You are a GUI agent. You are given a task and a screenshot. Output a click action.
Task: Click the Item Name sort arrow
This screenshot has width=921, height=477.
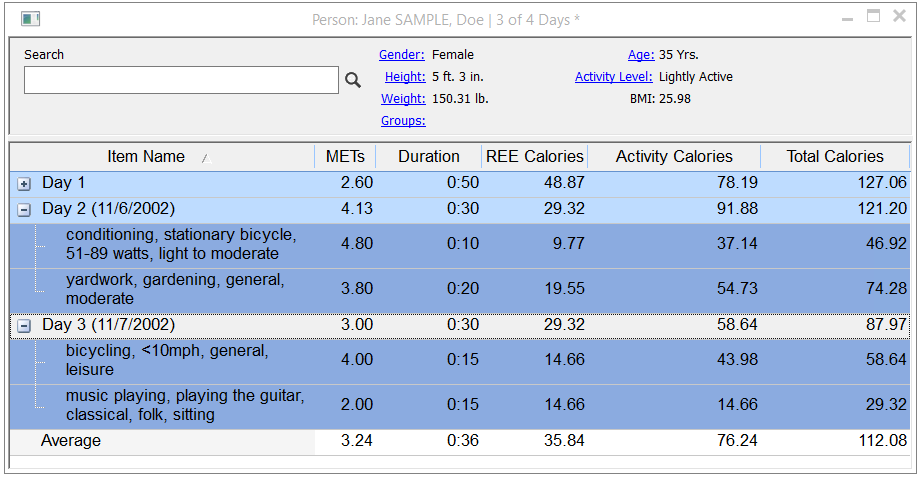click(x=206, y=157)
